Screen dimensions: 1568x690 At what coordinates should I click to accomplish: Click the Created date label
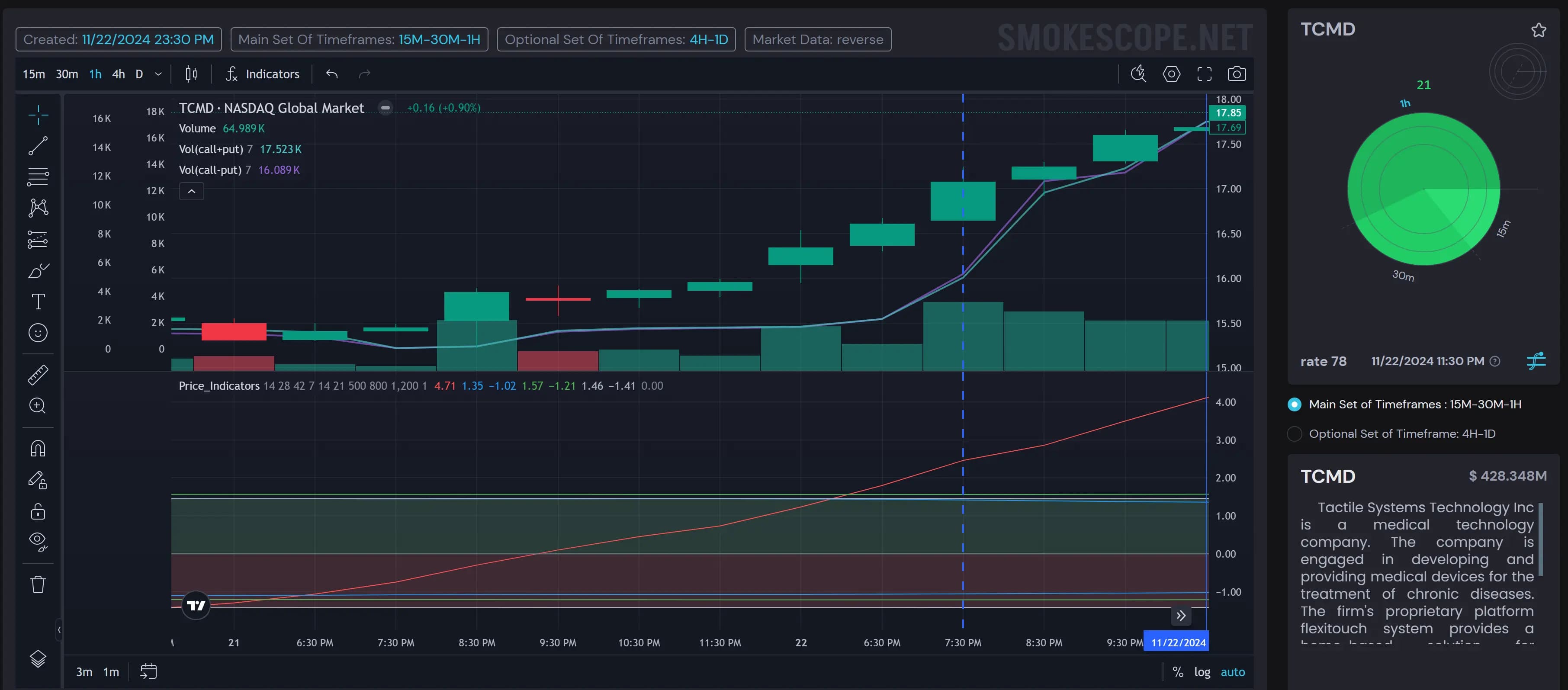click(119, 39)
